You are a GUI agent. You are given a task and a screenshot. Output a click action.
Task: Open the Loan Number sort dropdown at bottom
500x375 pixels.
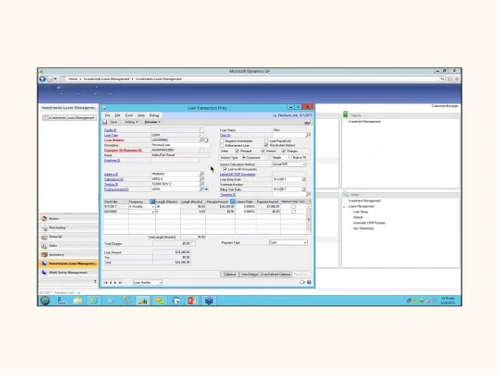click(x=160, y=283)
